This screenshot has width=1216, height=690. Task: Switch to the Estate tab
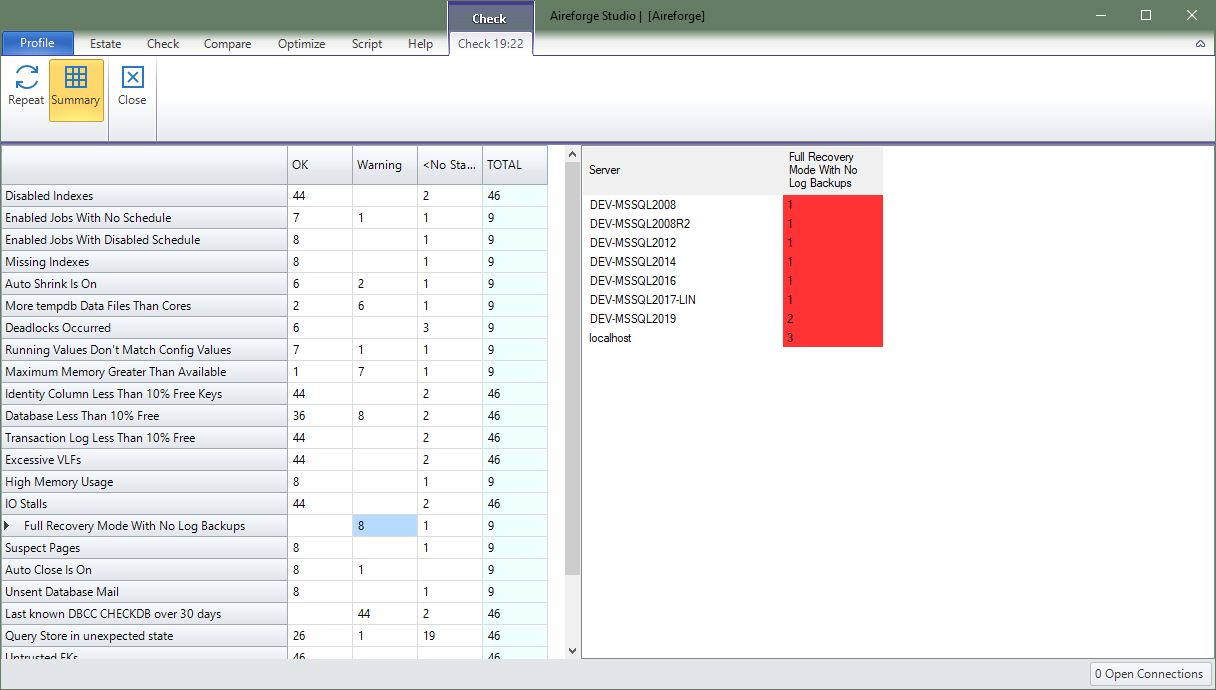click(105, 43)
